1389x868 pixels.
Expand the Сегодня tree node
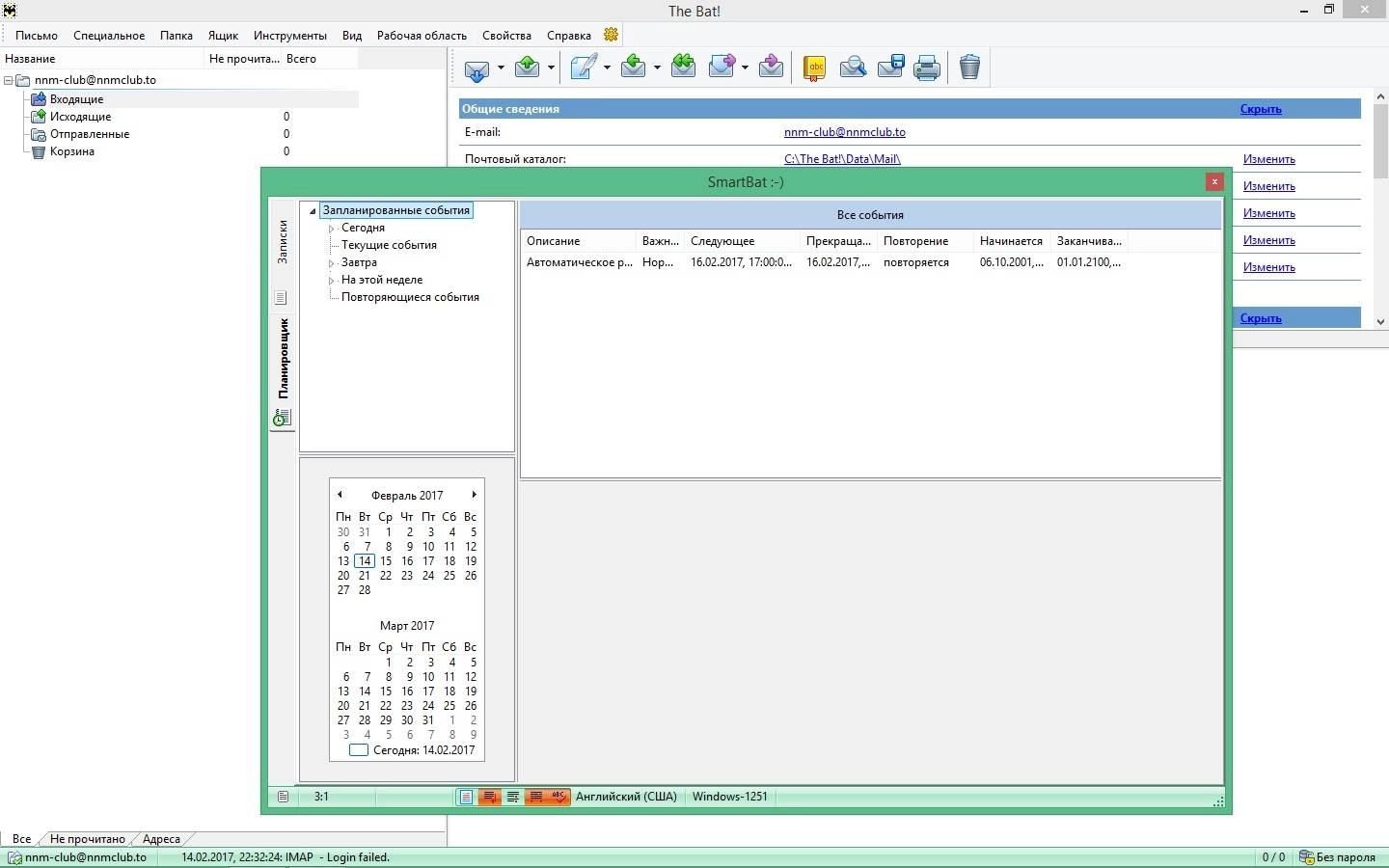pyautogui.click(x=331, y=229)
